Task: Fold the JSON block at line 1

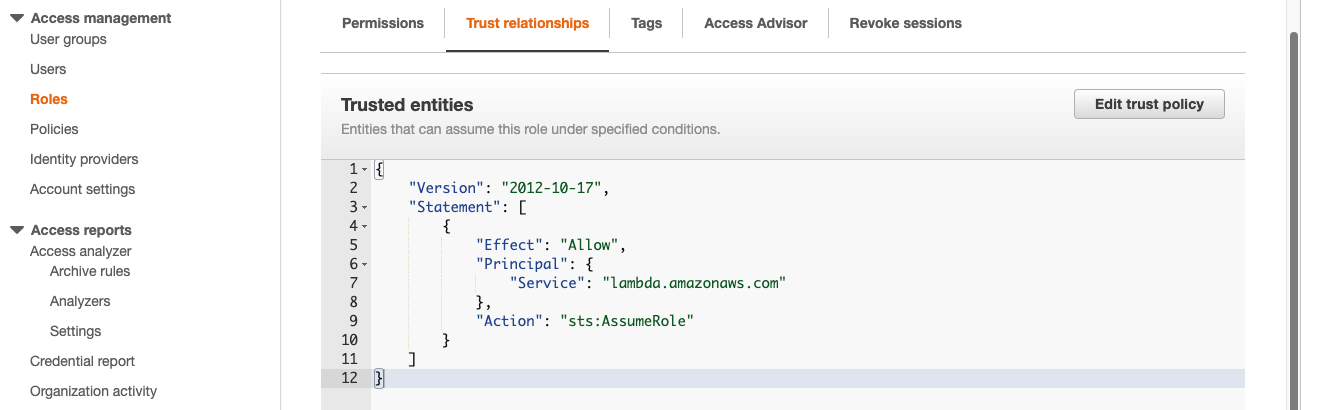Action: 365,170
